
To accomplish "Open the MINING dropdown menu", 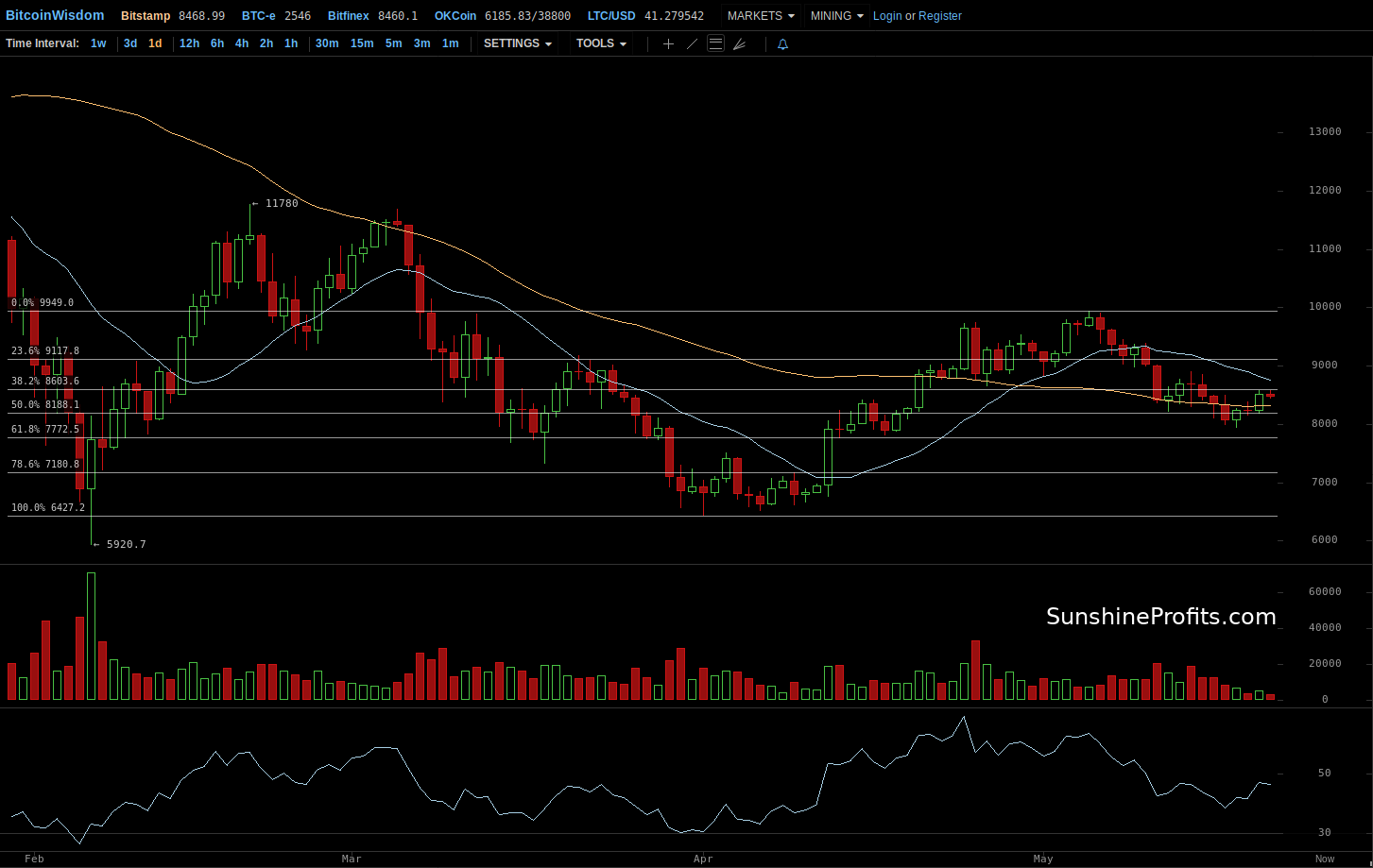I will point(837,16).
